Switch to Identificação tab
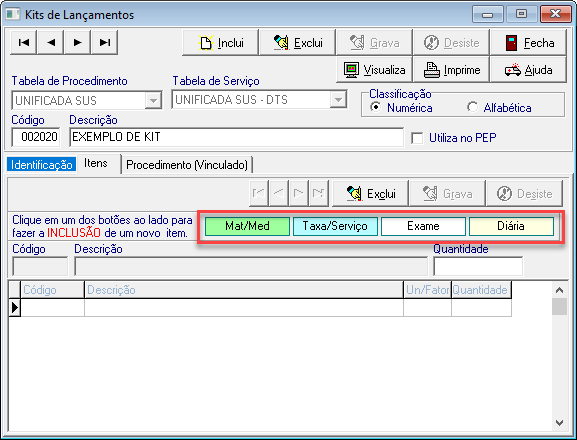The image size is (577, 440). pos(42,164)
